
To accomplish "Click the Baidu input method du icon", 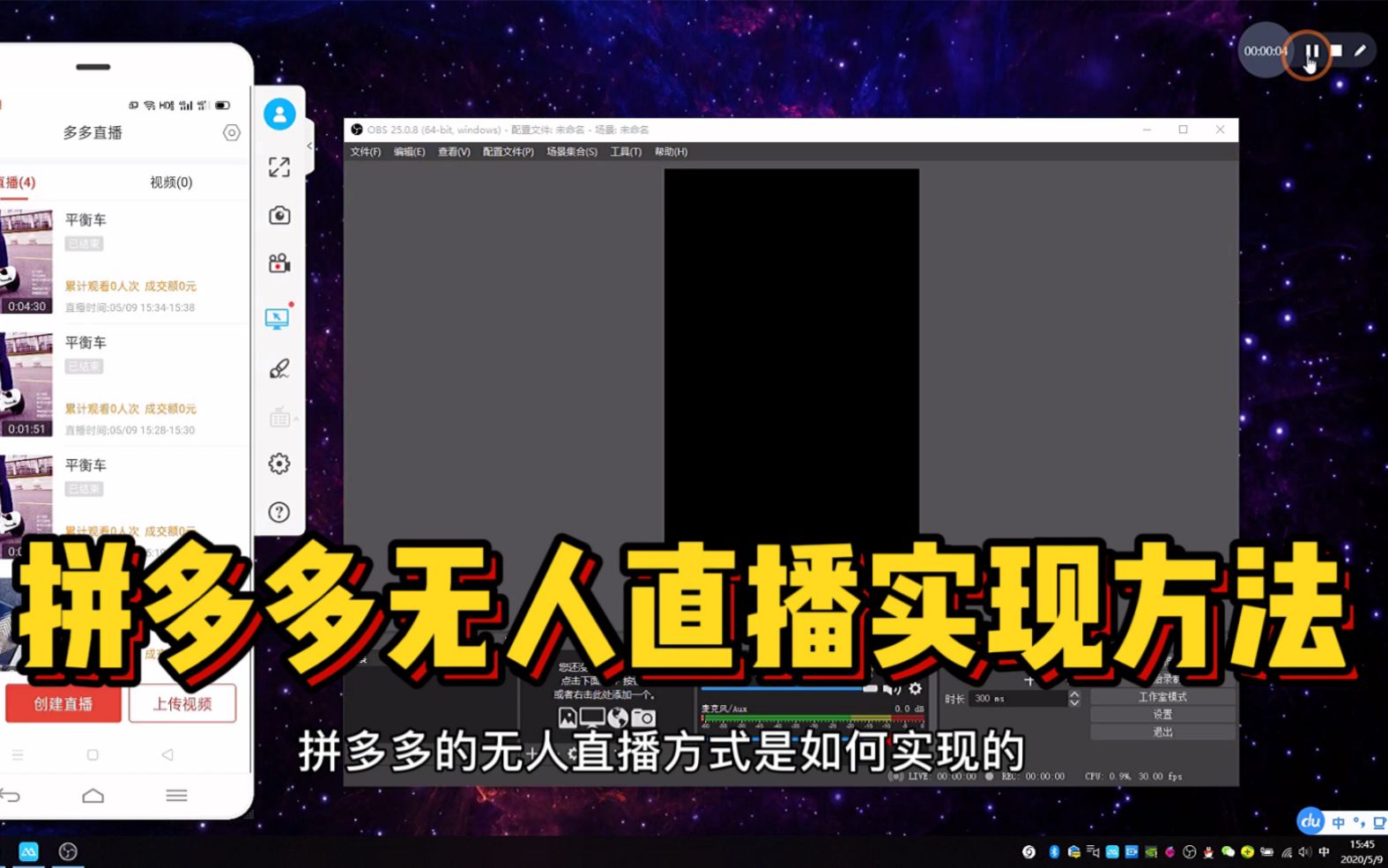I will tap(1310, 821).
